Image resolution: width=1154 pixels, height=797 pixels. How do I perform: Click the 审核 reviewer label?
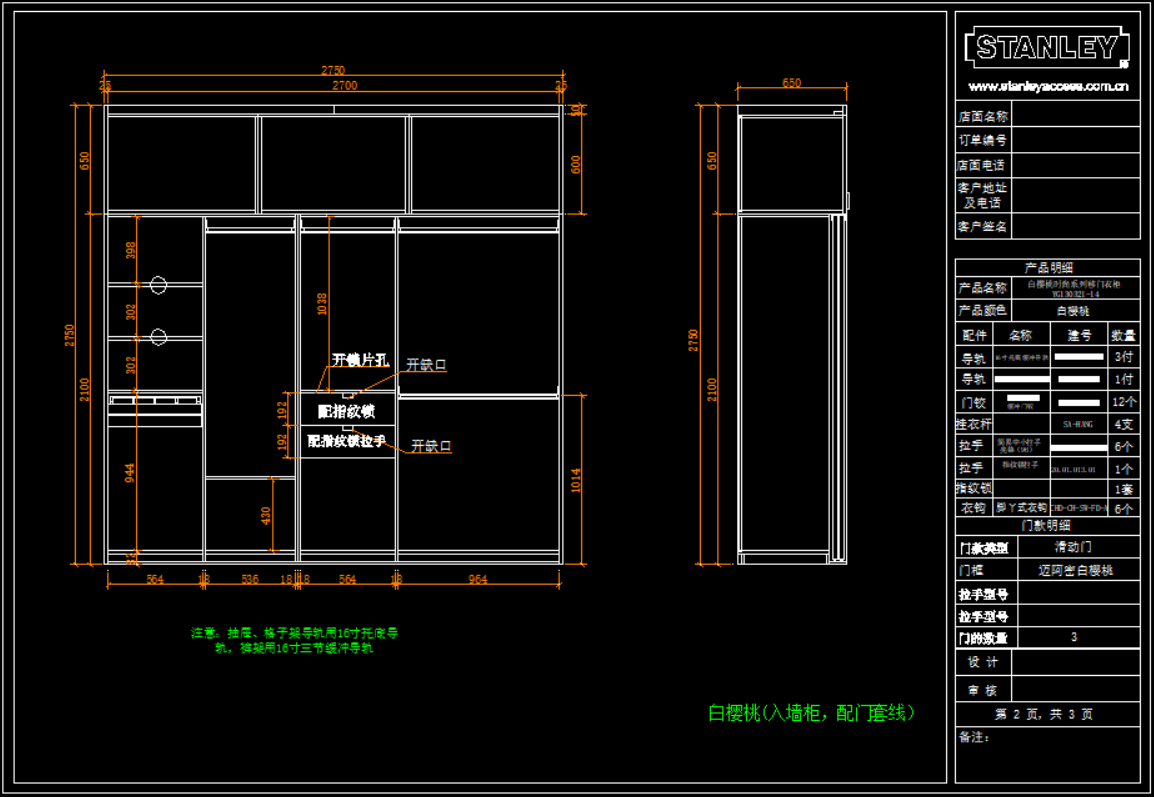983,690
